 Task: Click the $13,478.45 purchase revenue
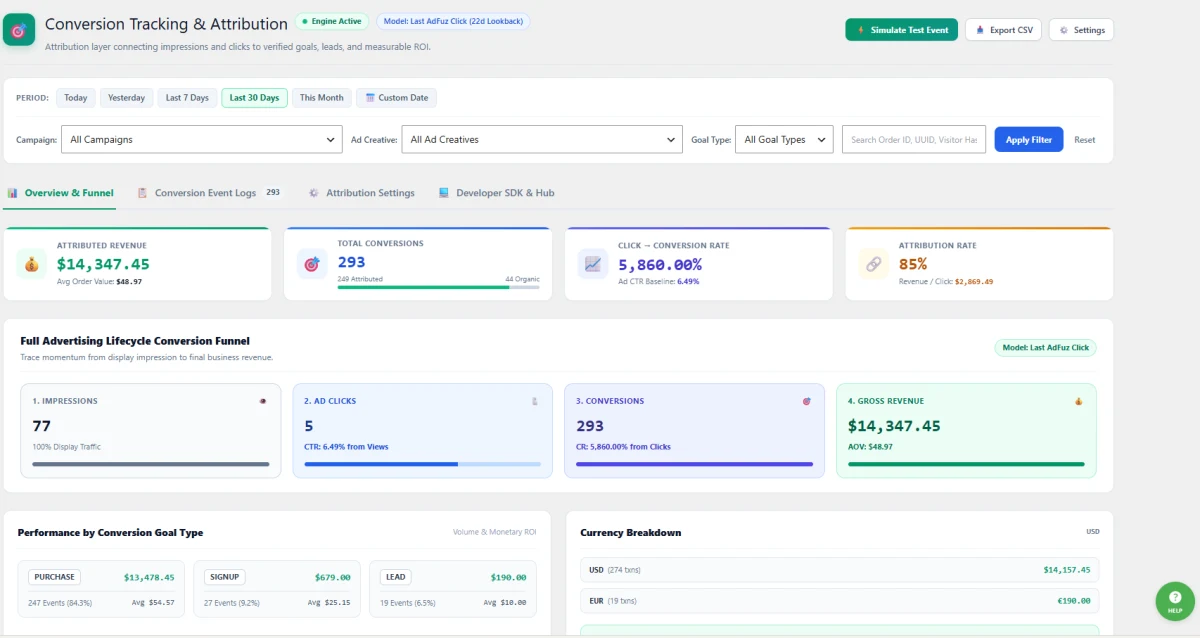click(149, 577)
